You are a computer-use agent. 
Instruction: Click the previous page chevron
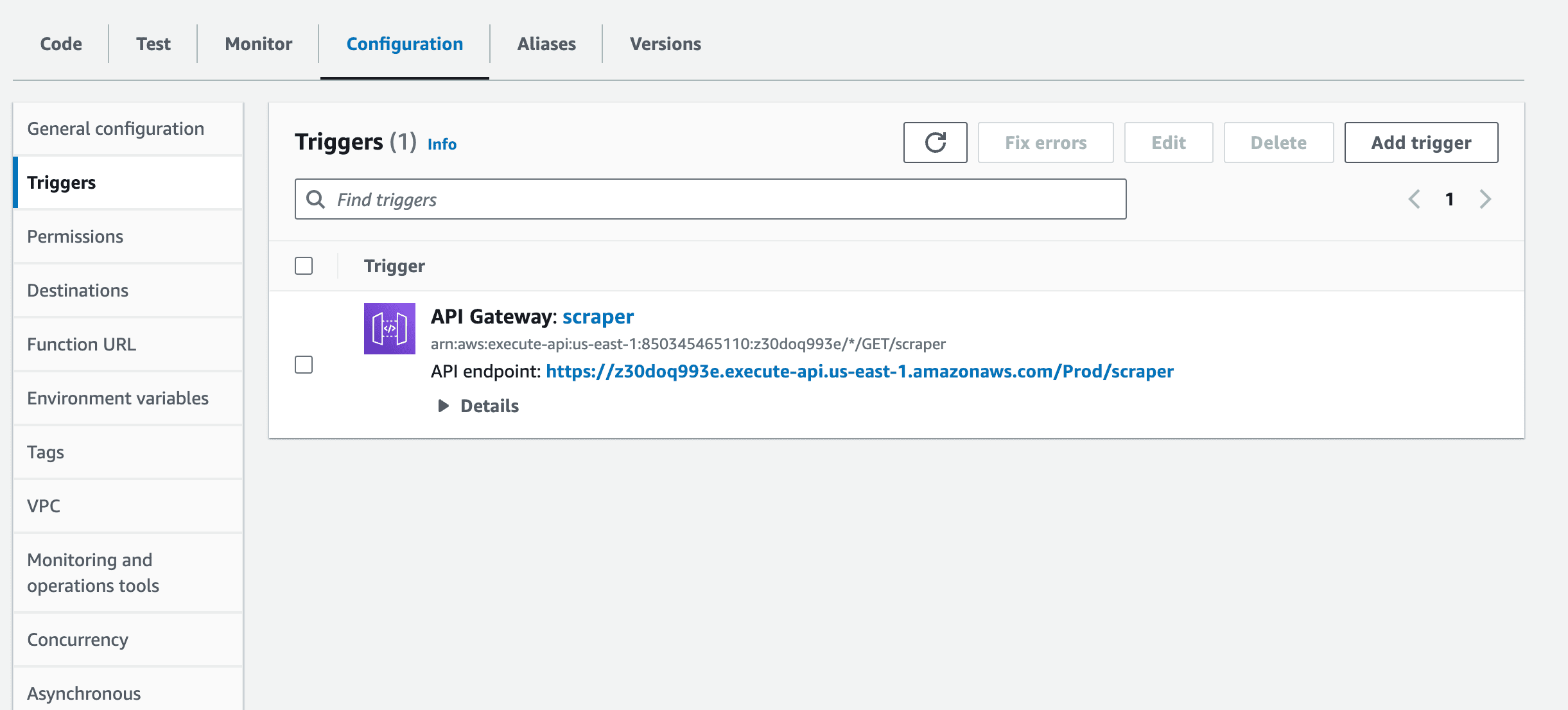pos(1415,200)
